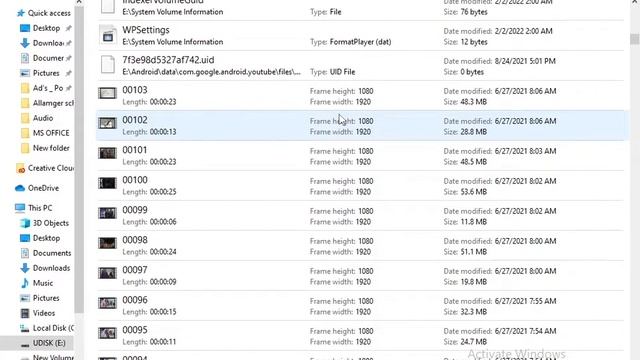This screenshot has height=360, width=640.
Task: Select video file name 00100
Action: (135, 180)
